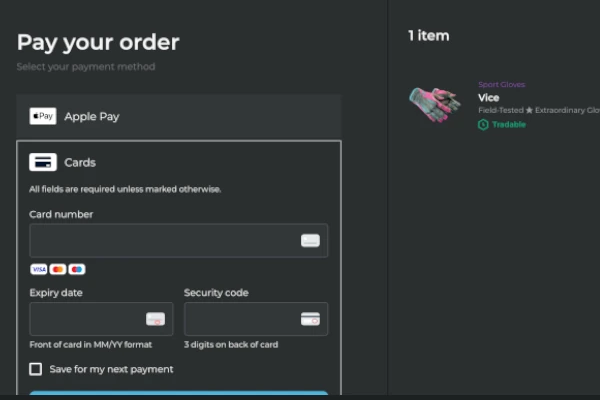
Task: Open the Sport Gloves category link
Action: coord(501,85)
